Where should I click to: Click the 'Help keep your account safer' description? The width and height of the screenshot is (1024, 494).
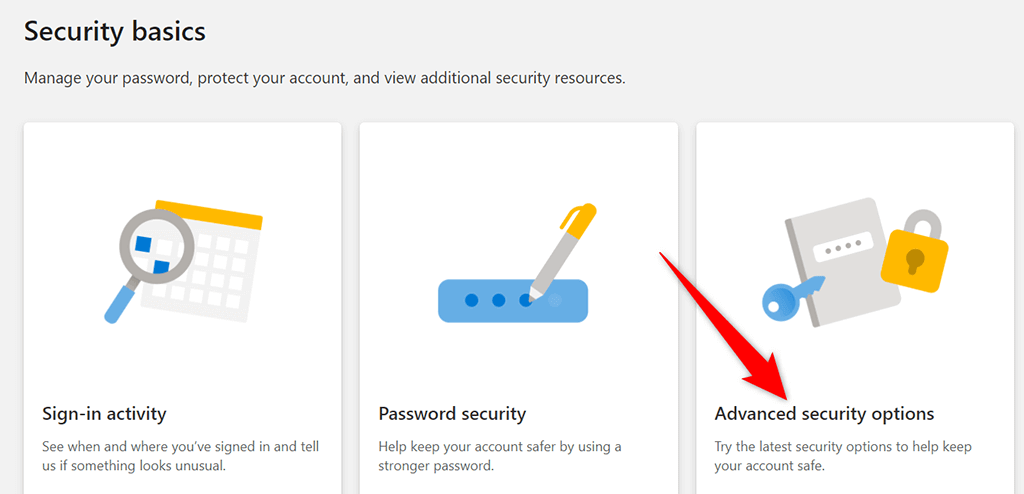click(x=500, y=457)
